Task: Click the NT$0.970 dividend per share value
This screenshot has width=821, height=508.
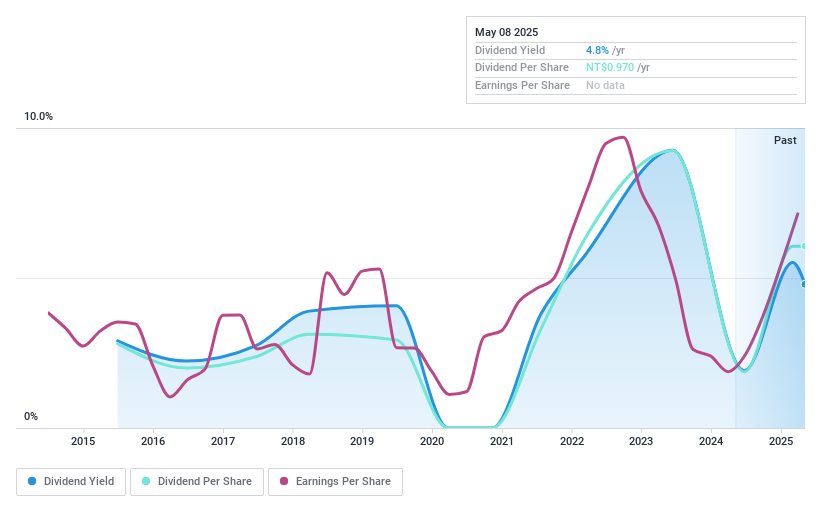Action: pyautogui.click(x=609, y=67)
